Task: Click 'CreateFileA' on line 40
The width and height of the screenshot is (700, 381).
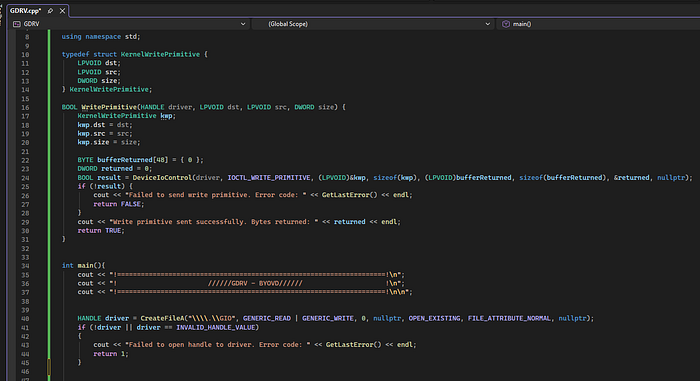Action: click(x=162, y=318)
